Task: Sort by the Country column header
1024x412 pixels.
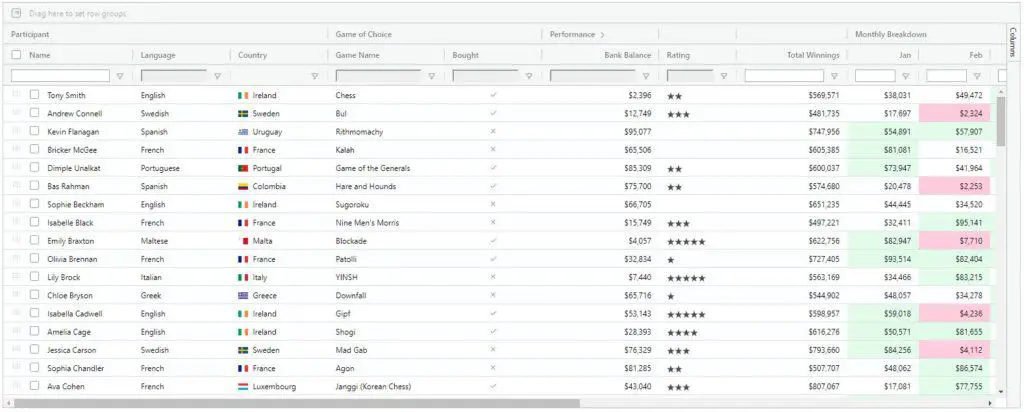Action: 252,55
